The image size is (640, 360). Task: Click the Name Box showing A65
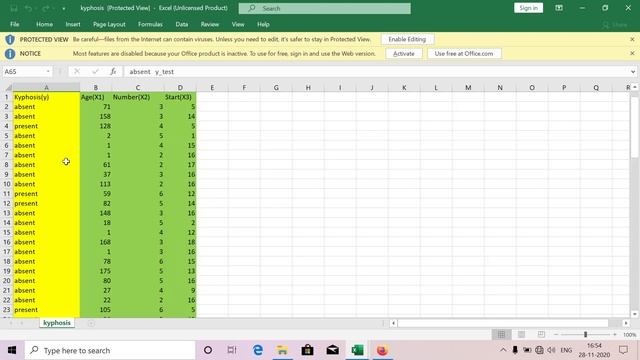tap(24, 71)
